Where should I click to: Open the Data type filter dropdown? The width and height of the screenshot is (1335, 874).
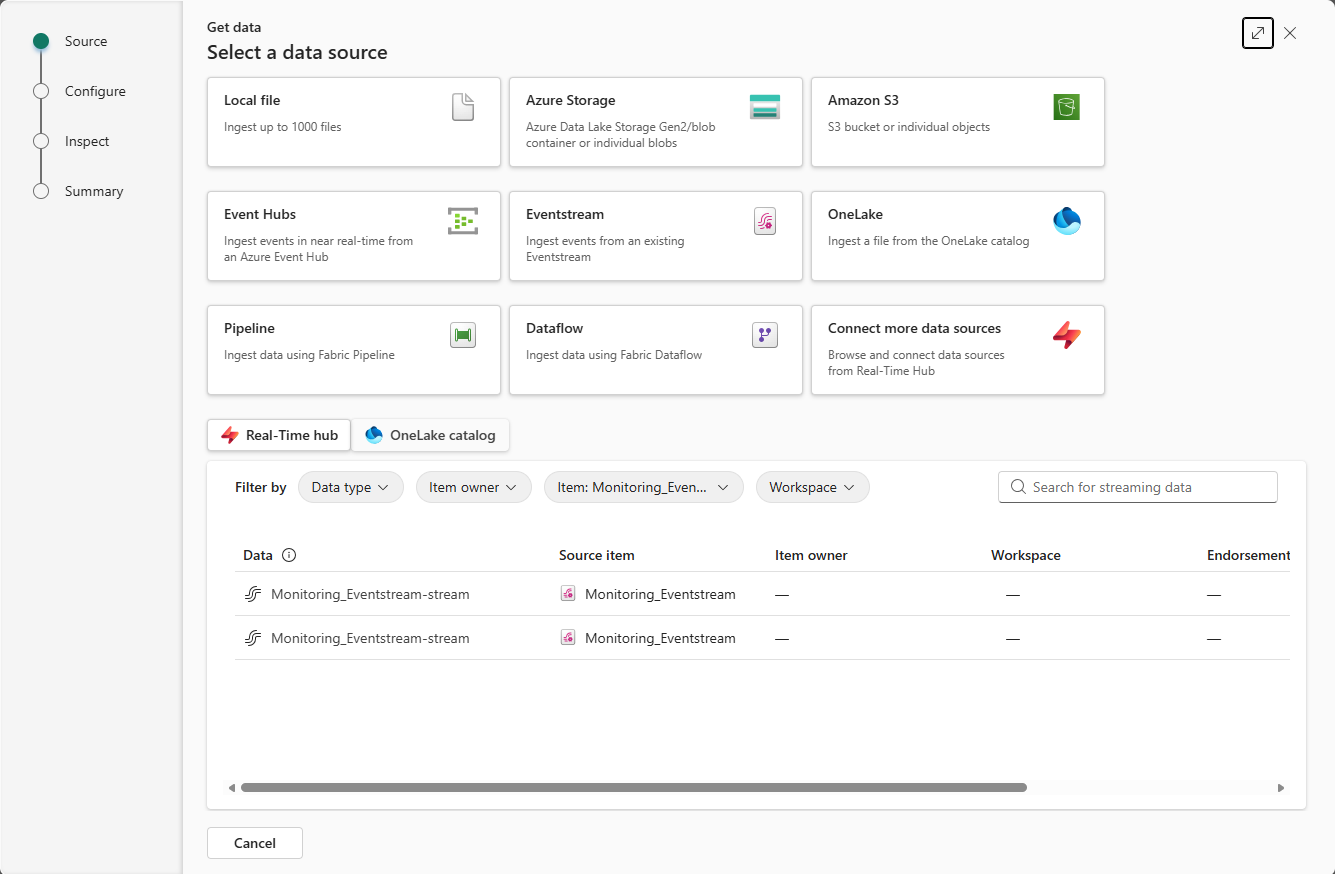350,487
